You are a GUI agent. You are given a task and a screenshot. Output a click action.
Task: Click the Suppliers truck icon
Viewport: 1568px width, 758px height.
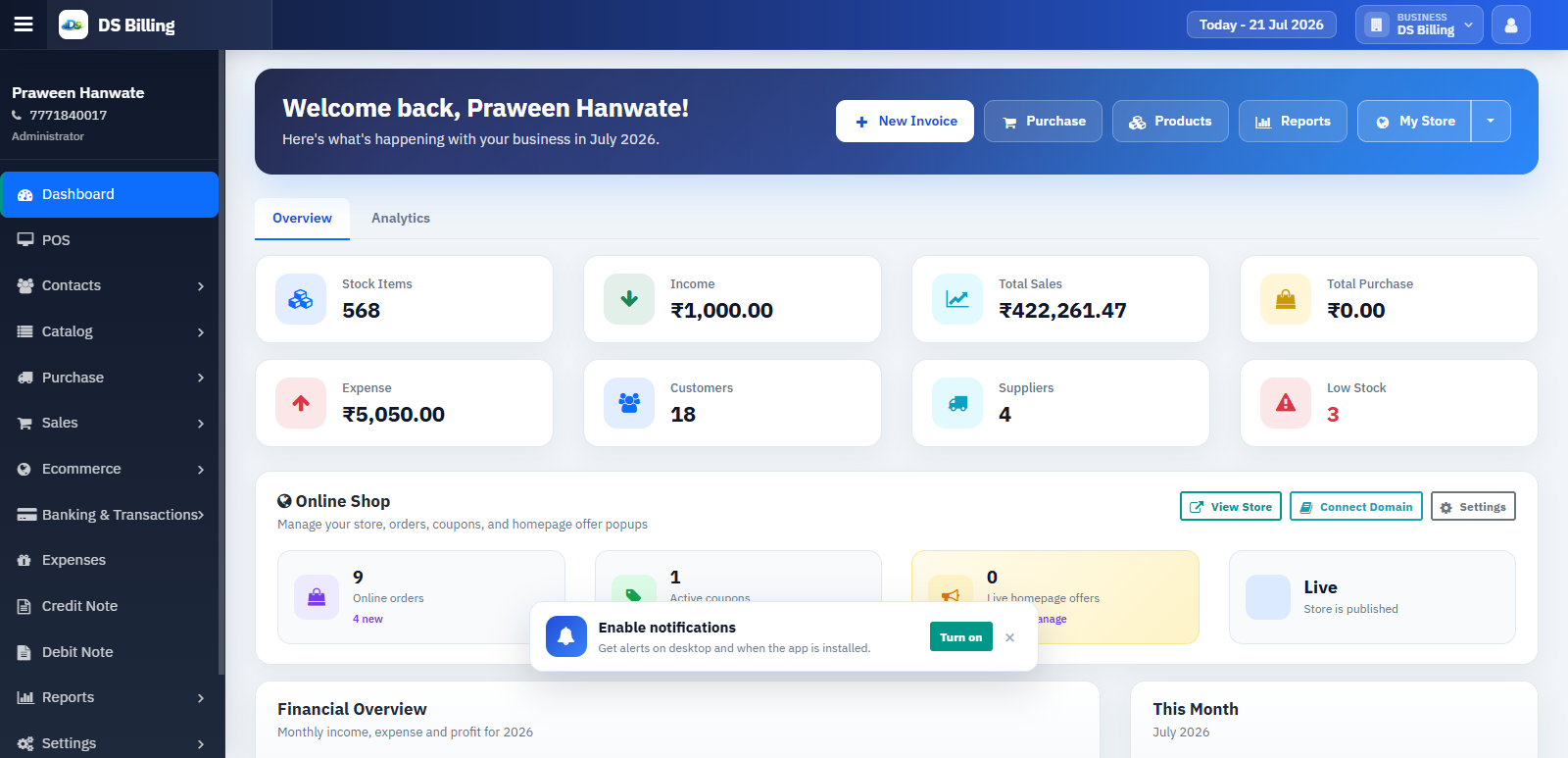point(957,403)
